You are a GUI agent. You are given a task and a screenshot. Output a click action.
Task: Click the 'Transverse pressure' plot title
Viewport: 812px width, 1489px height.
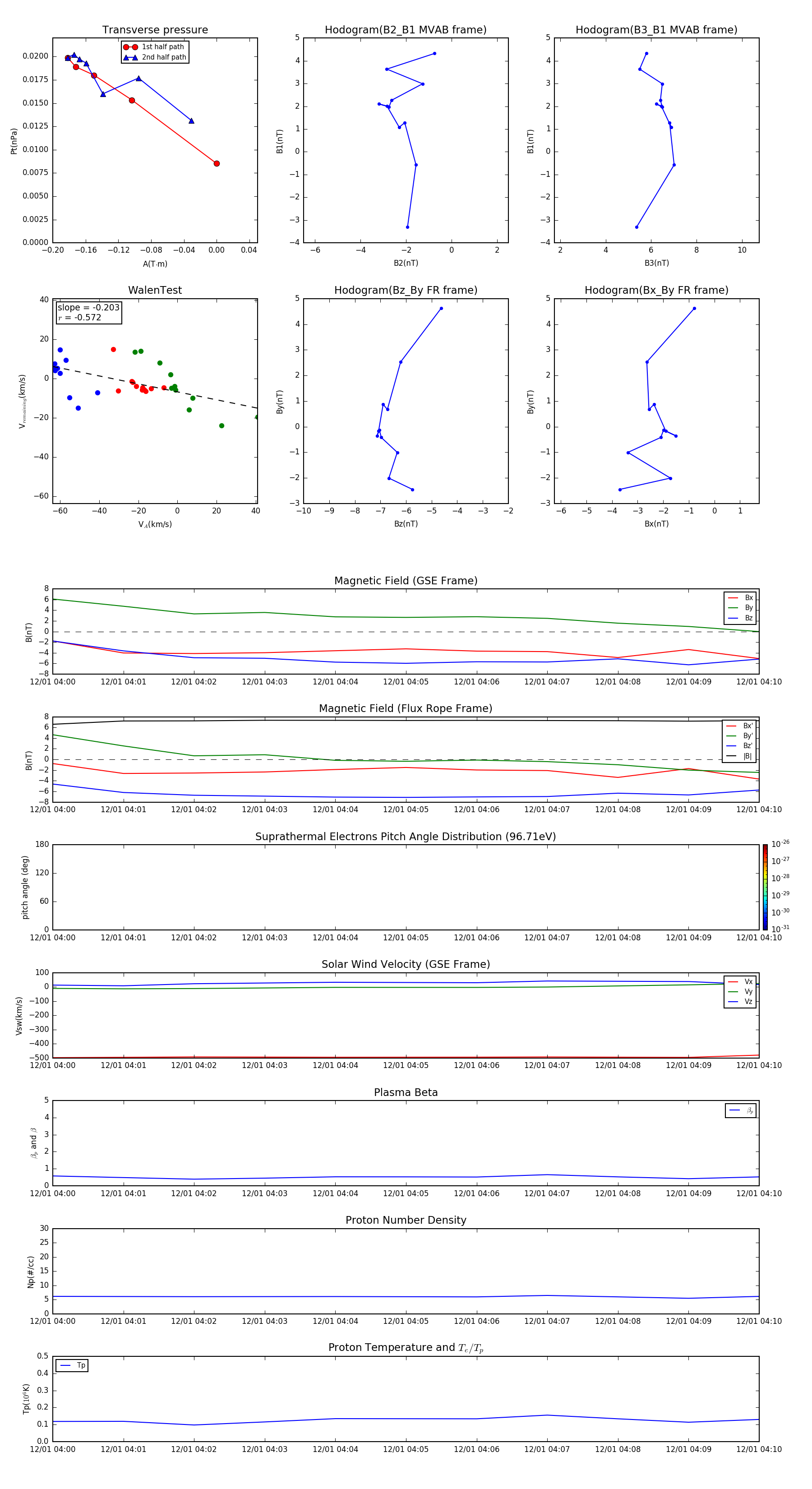click(x=155, y=30)
